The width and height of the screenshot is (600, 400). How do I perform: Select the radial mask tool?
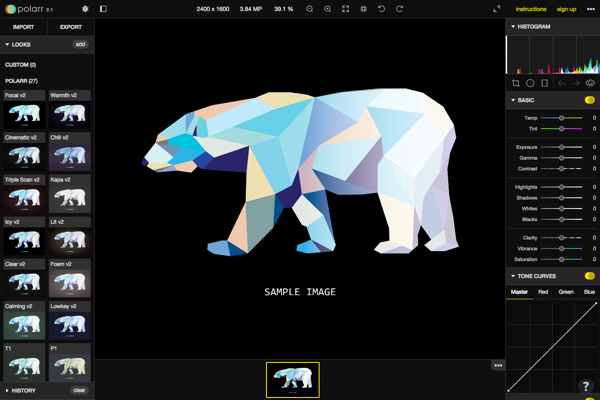pos(530,83)
